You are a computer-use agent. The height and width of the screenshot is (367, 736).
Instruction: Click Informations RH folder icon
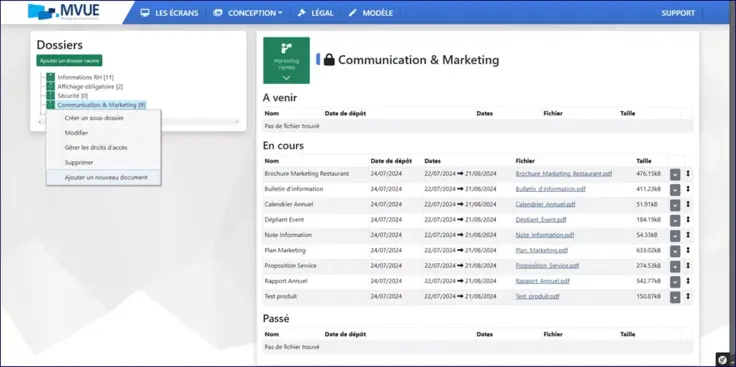pyautogui.click(x=50, y=77)
